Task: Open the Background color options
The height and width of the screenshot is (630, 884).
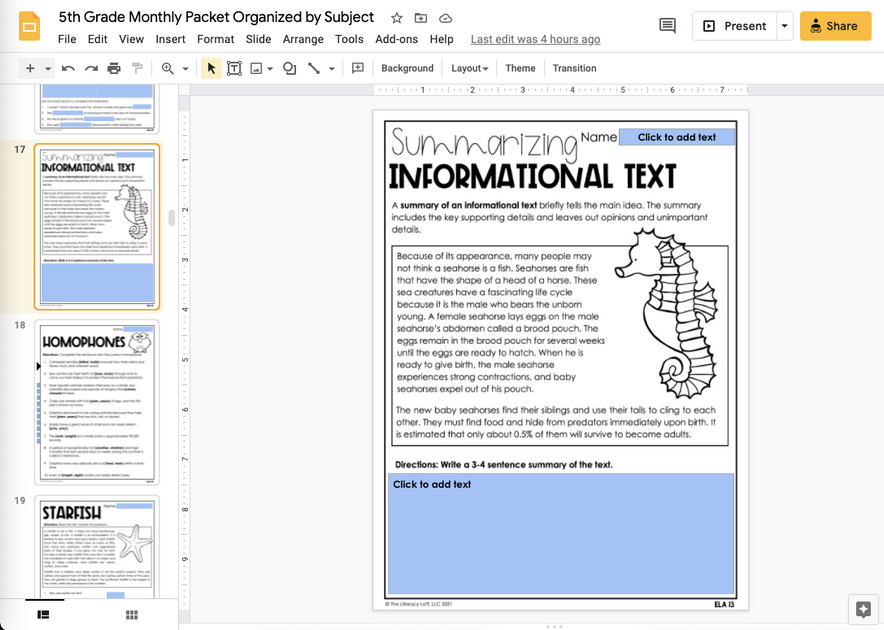Action: [x=407, y=68]
